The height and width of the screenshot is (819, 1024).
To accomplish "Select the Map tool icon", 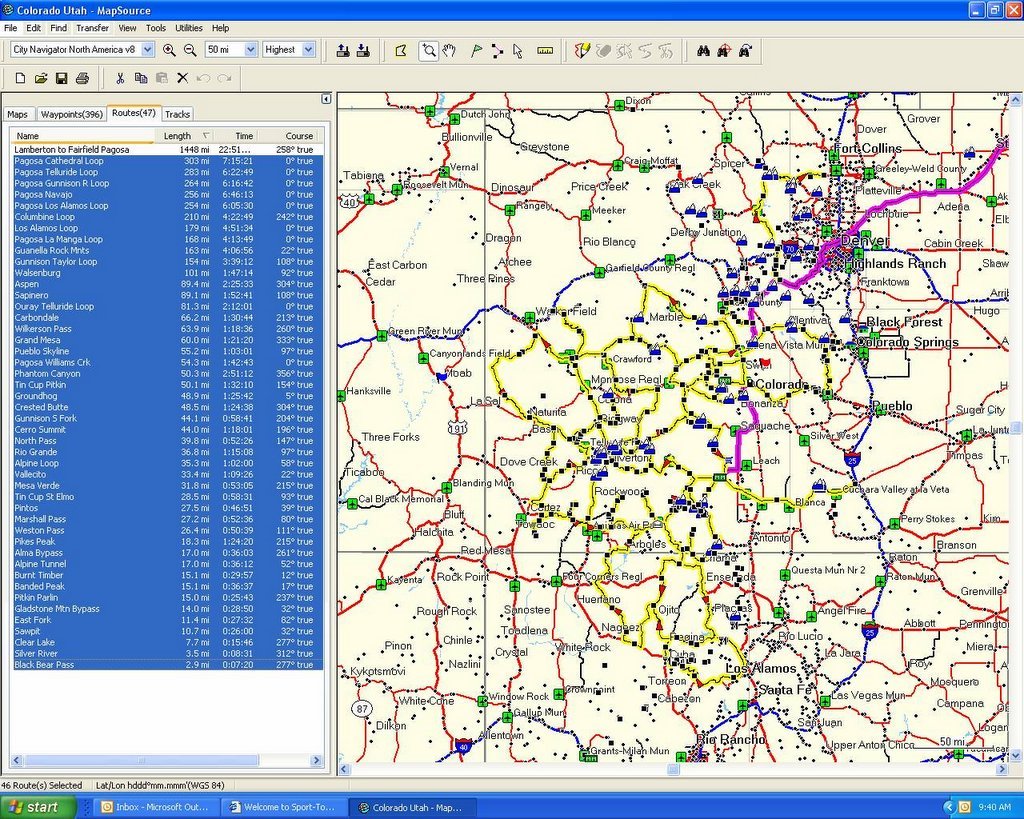I will tap(401, 50).
